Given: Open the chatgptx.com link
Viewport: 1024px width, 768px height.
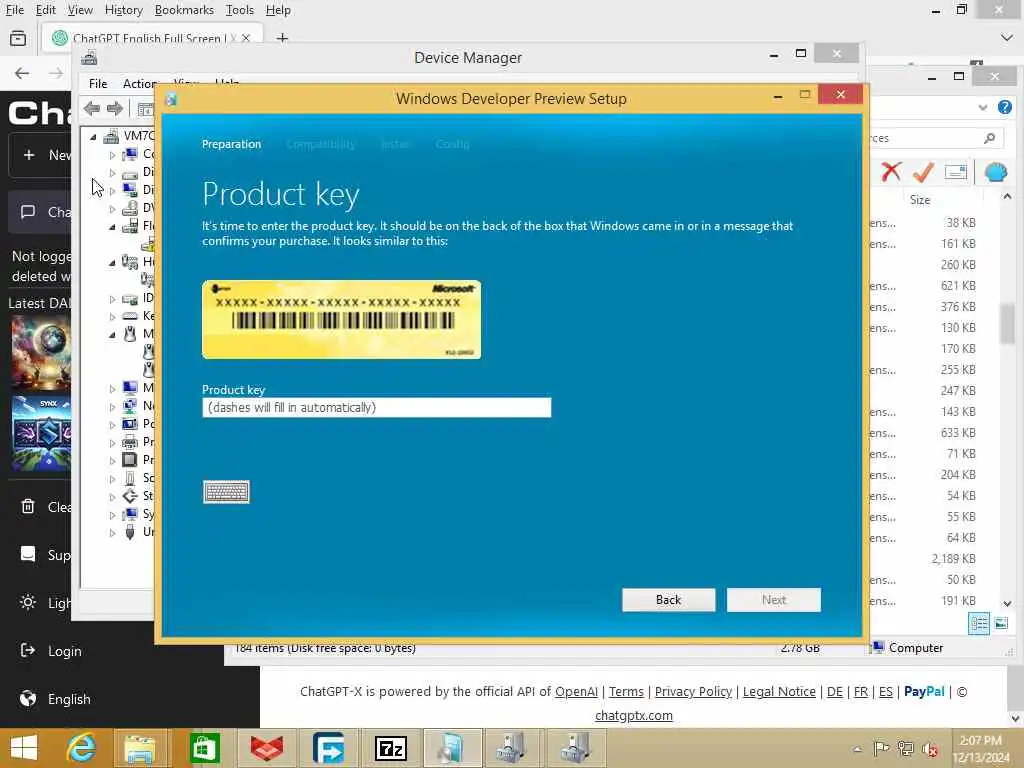Looking at the screenshot, I should click(x=633, y=716).
